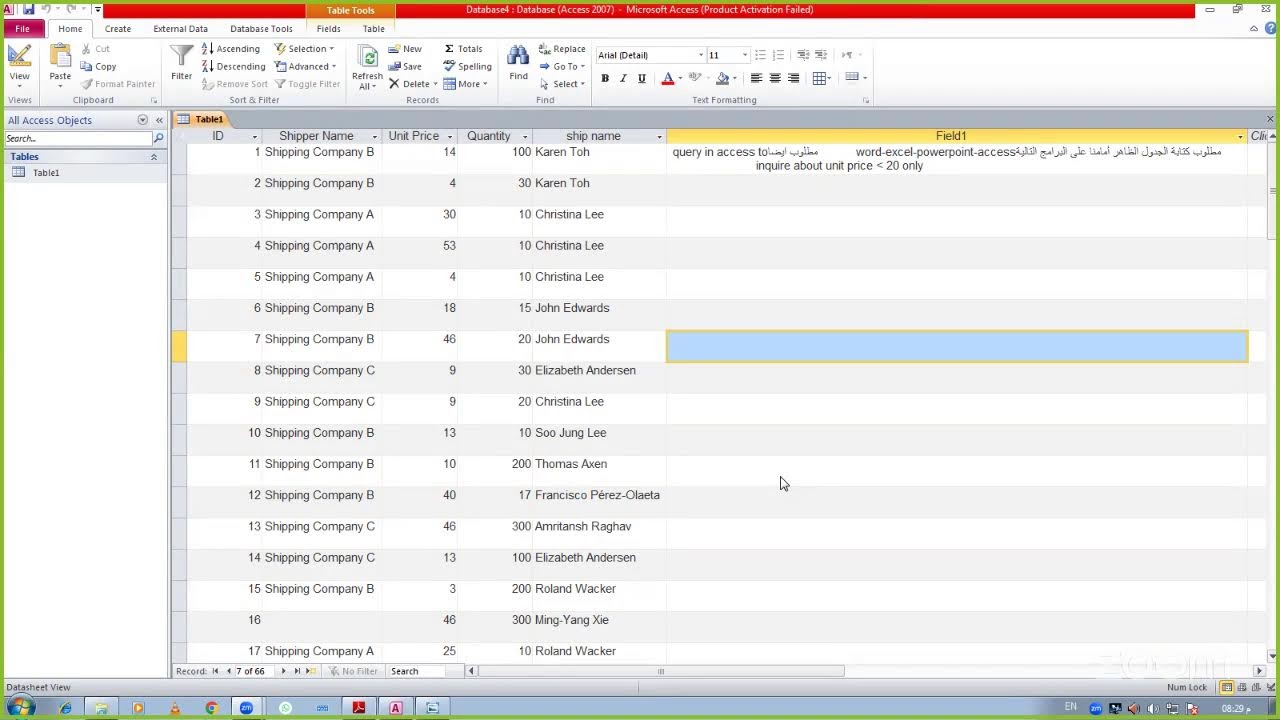Image resolution: width=1280 pixels, height=720 pixels.
Task: Open Shipper Name column filter arrow
Action: (374, 136)
